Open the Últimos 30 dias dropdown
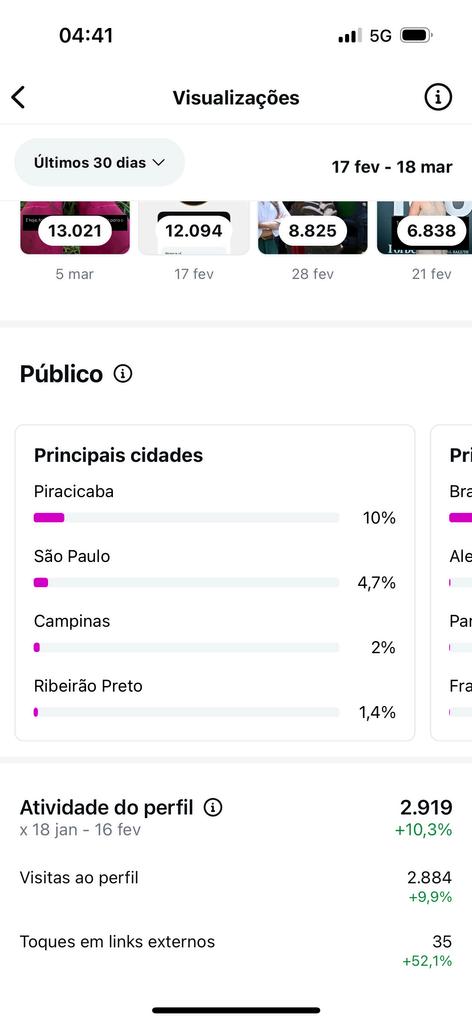The image size is (472, 1023). (99, 162)
